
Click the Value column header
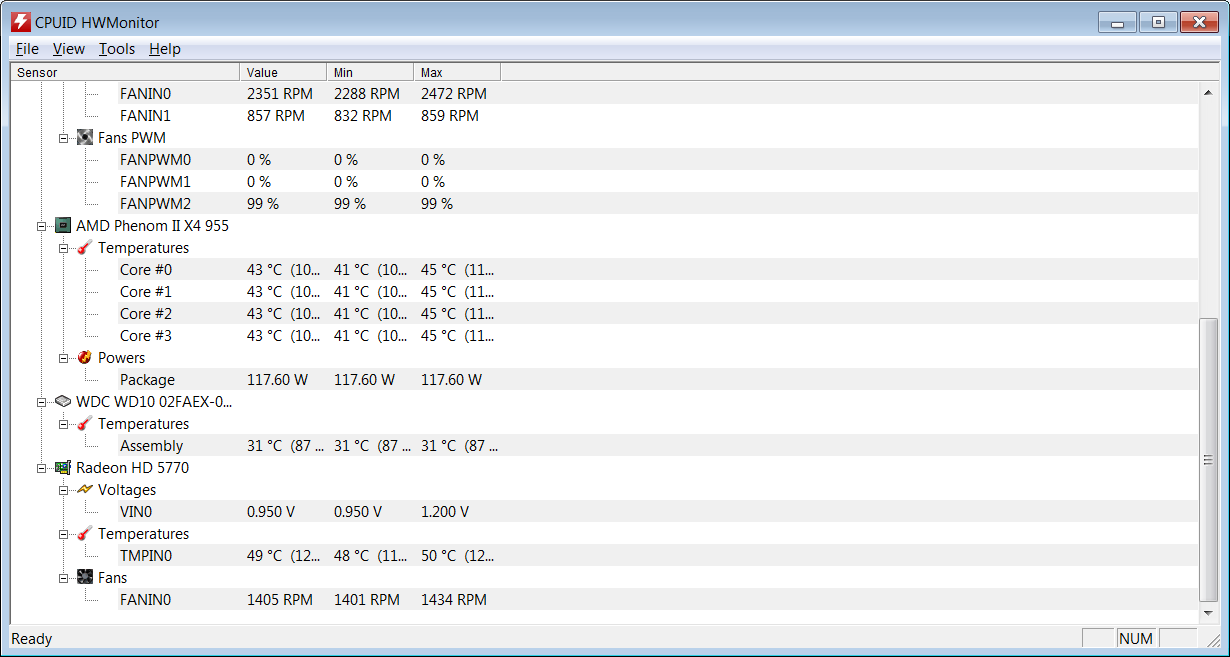(x=283, y=72)
